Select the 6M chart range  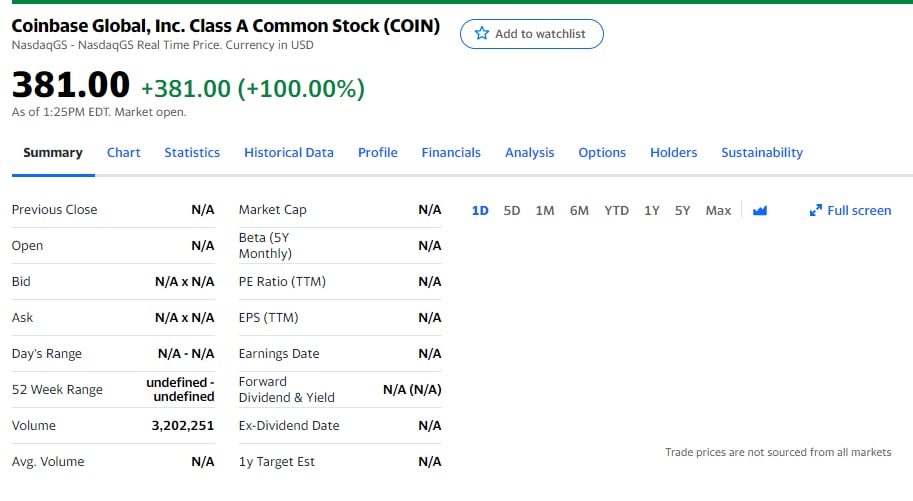coord(579,210)
